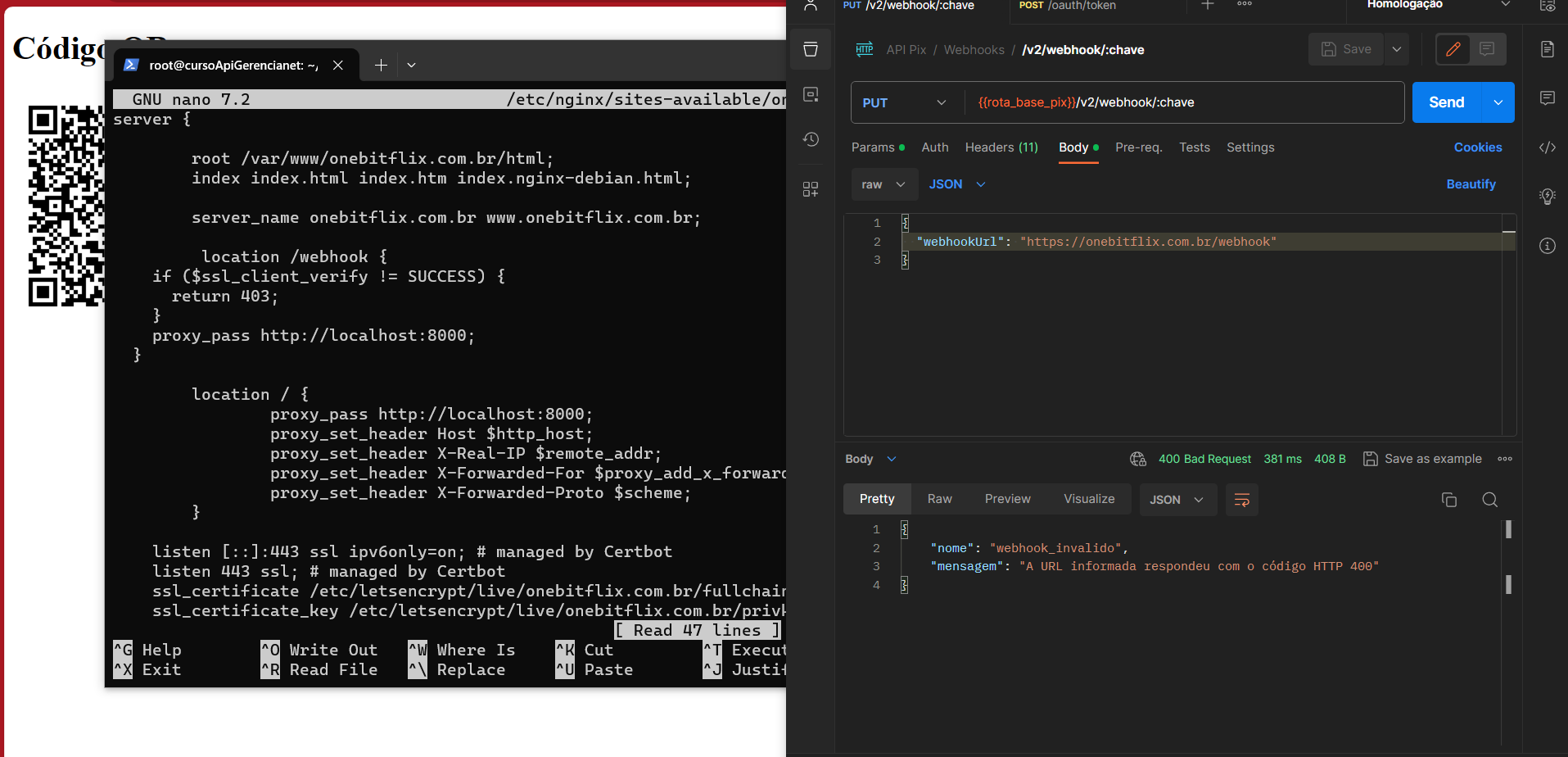Viewport: 1568px width, 757px height.
Task: Close the root@cursoApiGerencianet terminal tab
Action: [x=338, y=65]
